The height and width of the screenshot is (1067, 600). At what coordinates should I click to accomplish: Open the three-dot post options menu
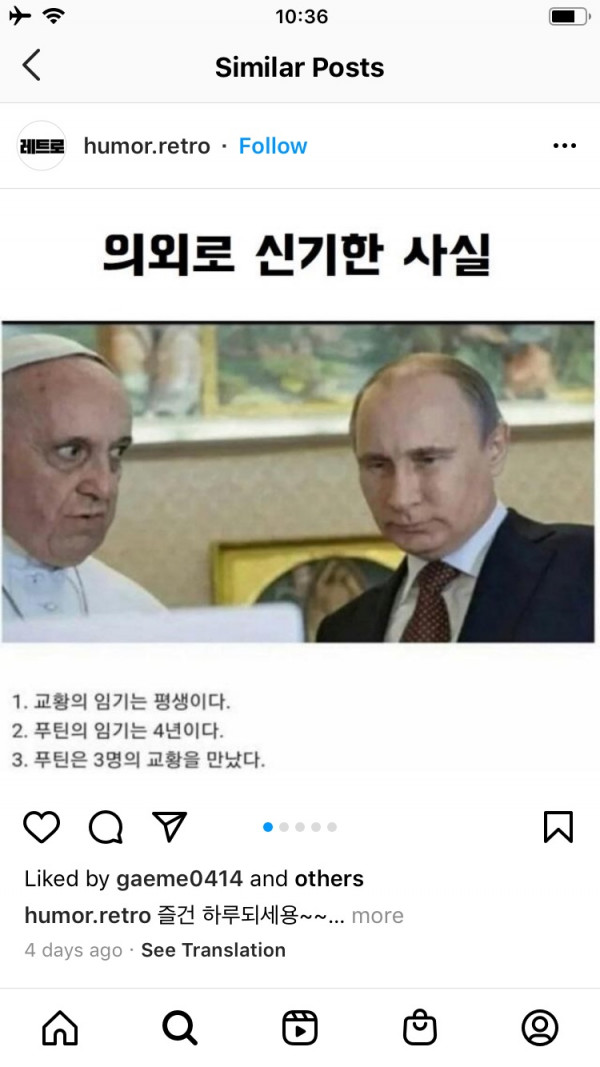(x=565, y=146)
